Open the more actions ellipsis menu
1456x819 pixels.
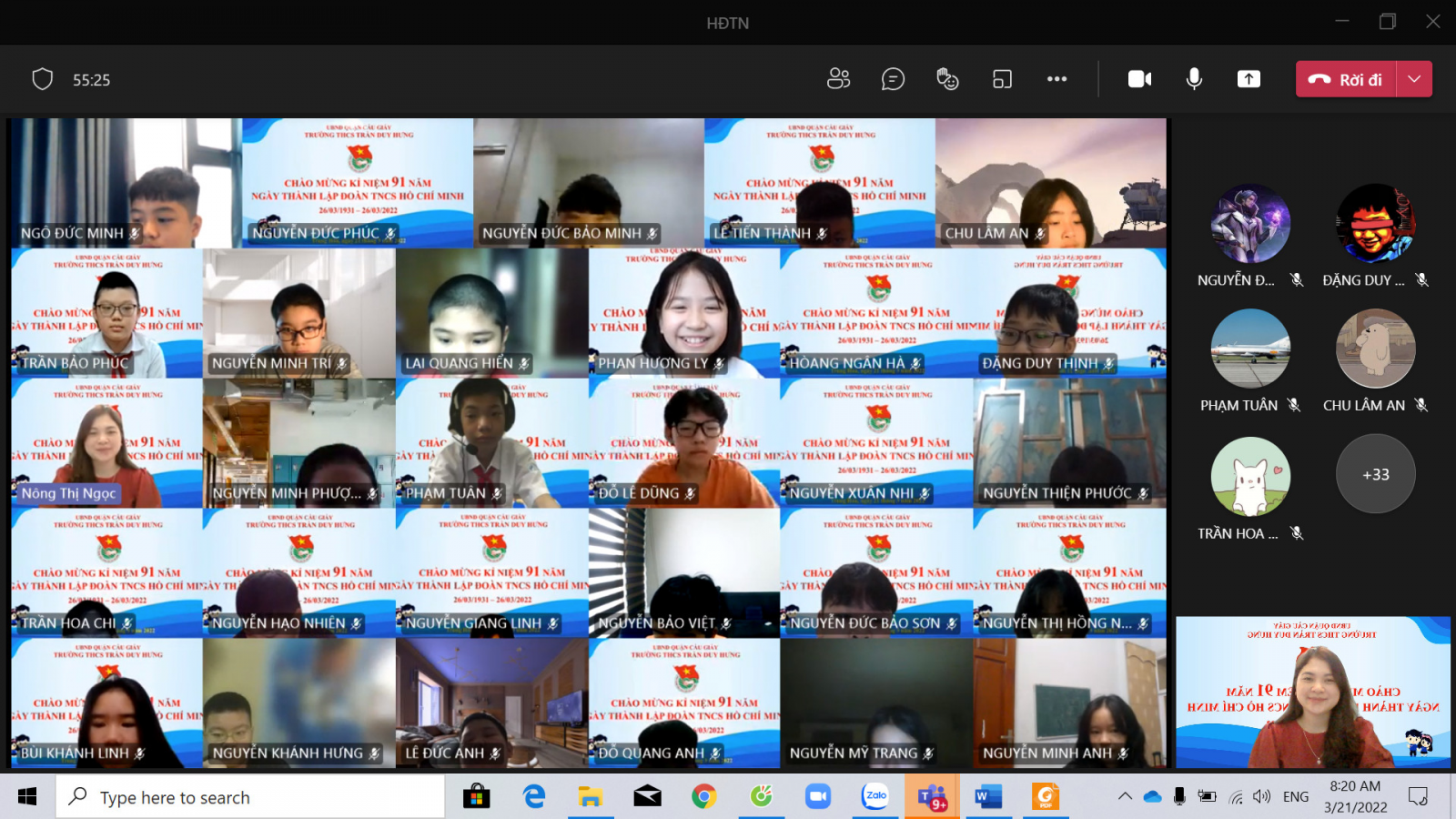point(1057,79)
